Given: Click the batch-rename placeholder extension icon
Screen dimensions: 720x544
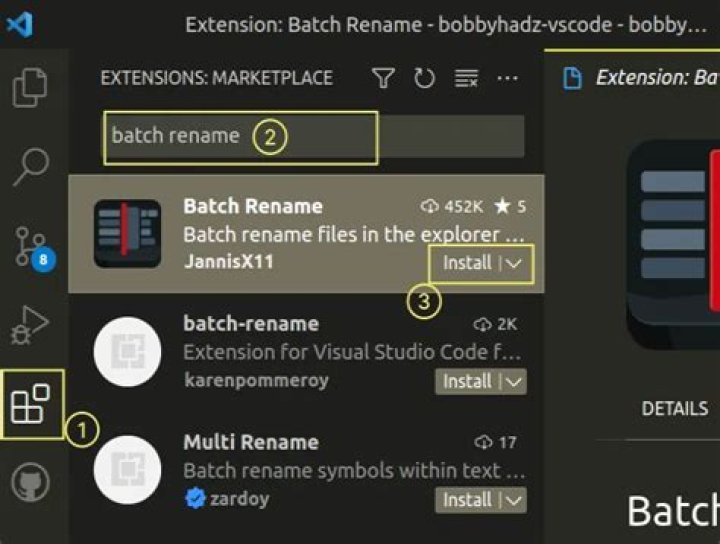Looking at the screenshot, I should 127,352.
